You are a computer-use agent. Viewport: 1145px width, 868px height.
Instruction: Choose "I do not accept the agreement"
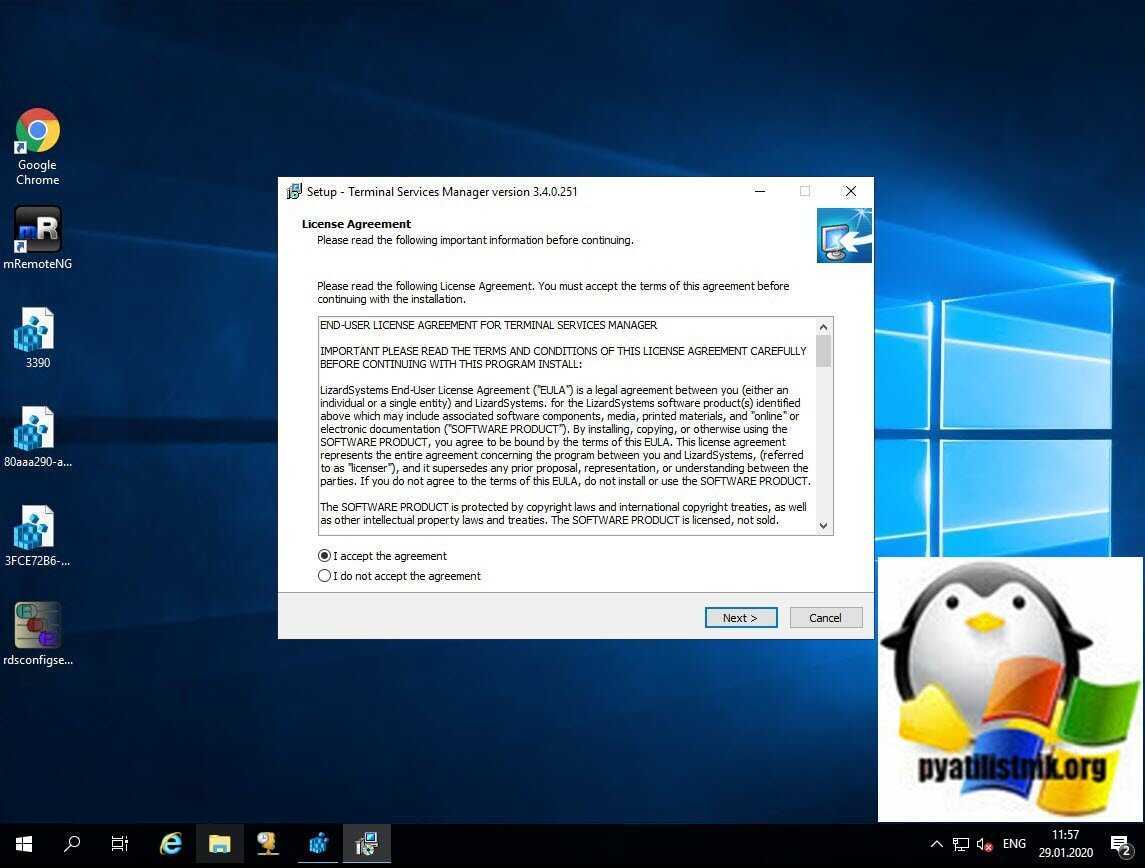(x=324, y=576)
